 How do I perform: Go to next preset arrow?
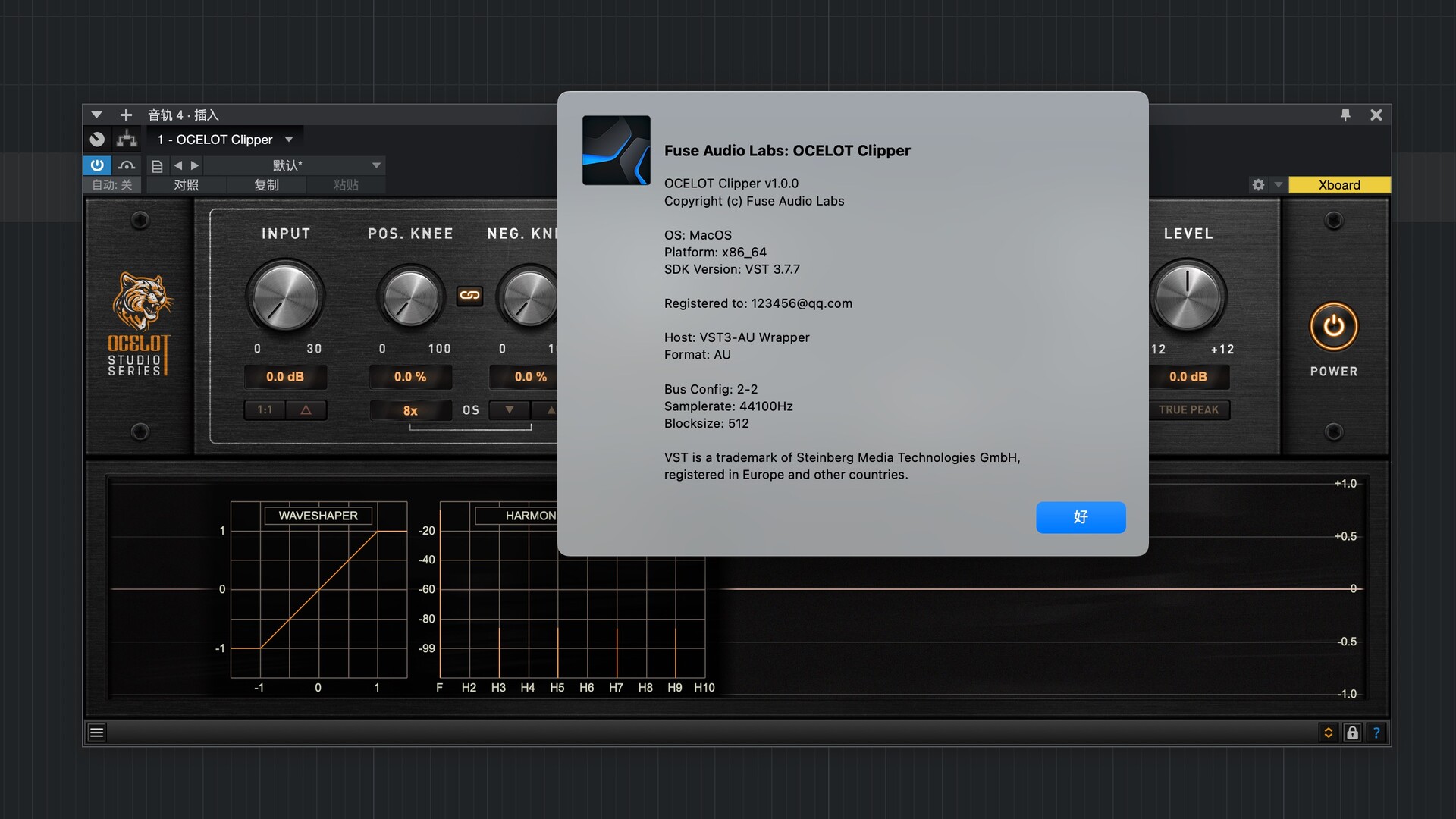click(195, 165)
